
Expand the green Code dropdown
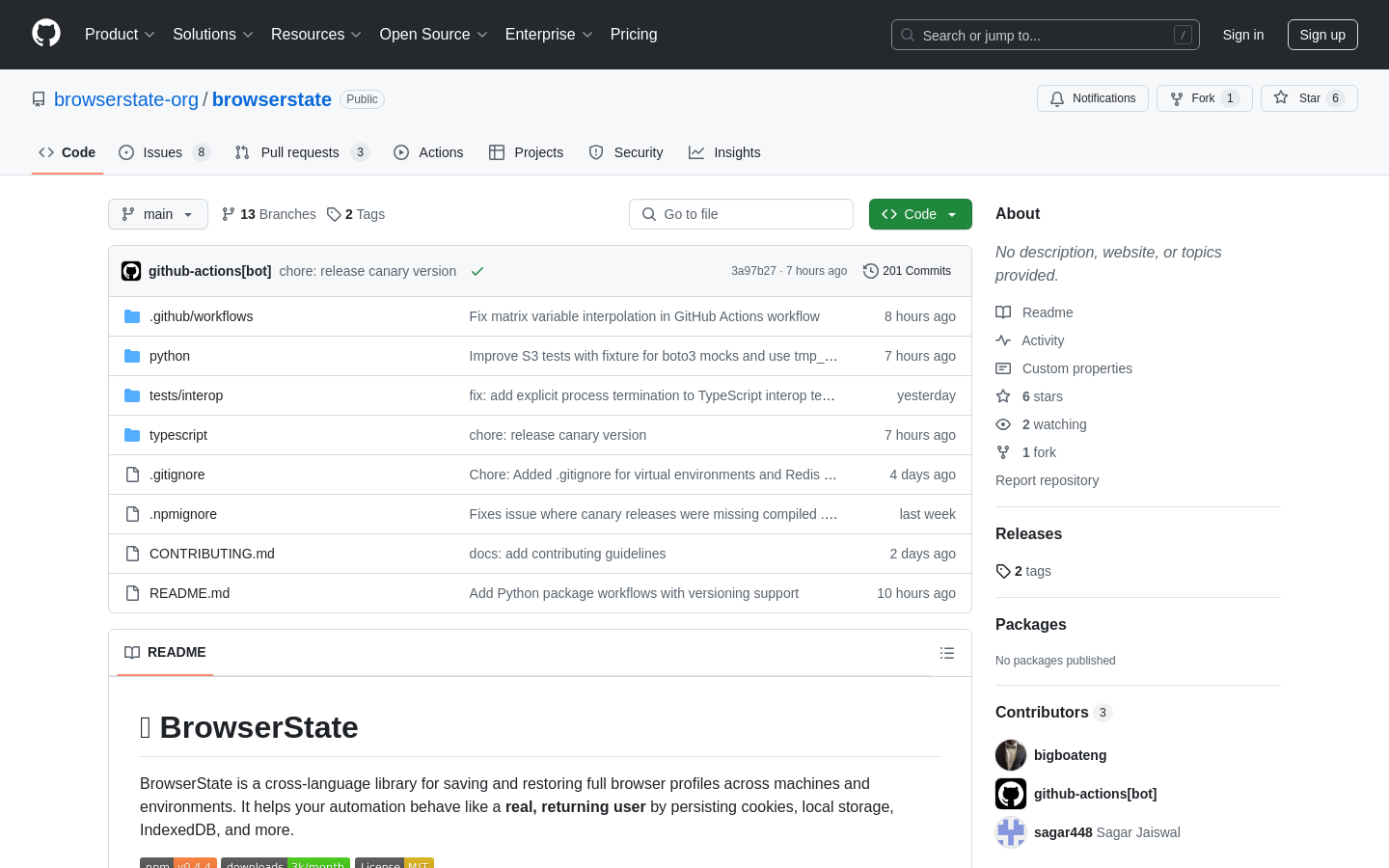click(x=920, y=214)
